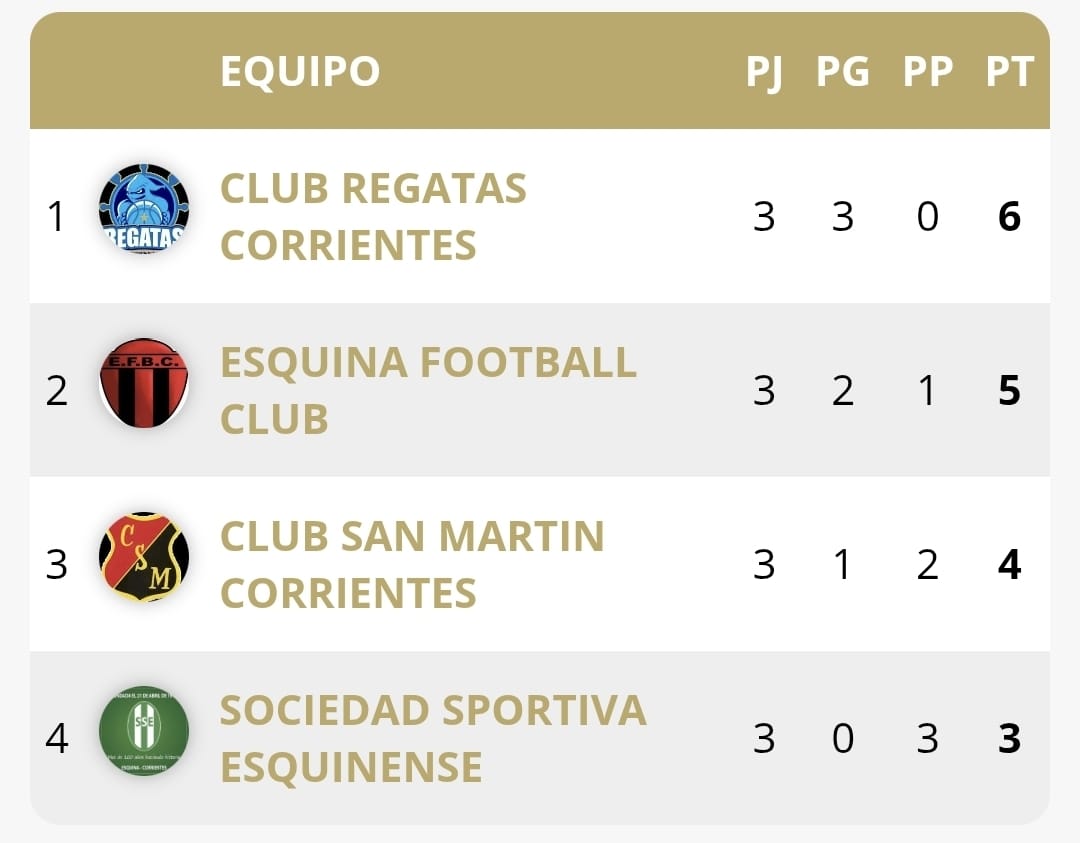Open the Esquina Football Club team link

point(428,390)
